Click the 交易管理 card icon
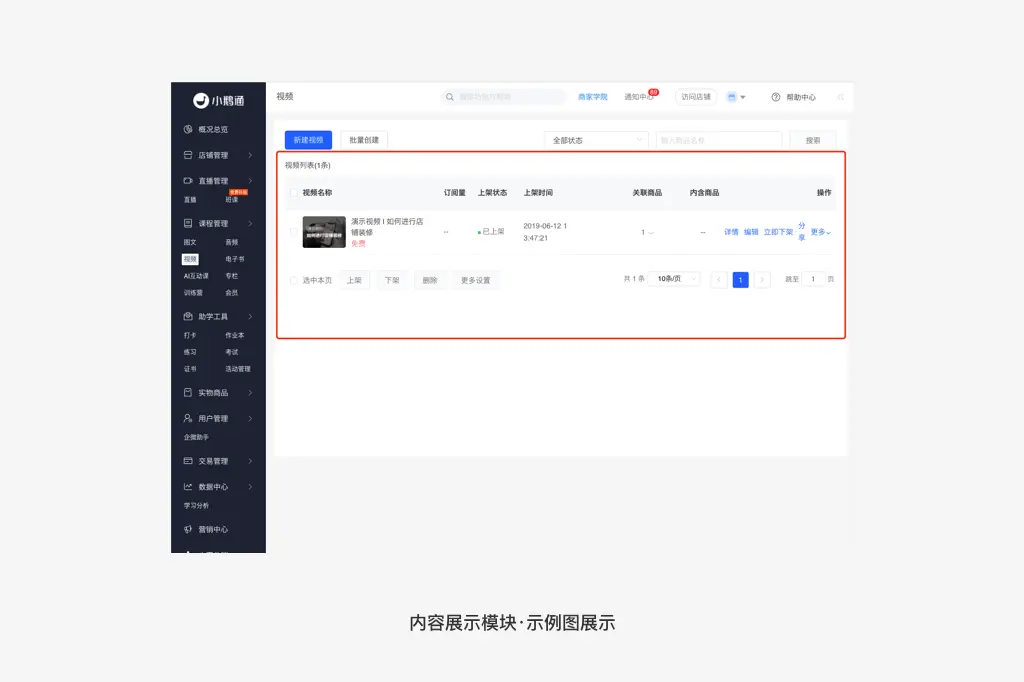The height and width of the screenshot is (682, 1024). (188, 461)
